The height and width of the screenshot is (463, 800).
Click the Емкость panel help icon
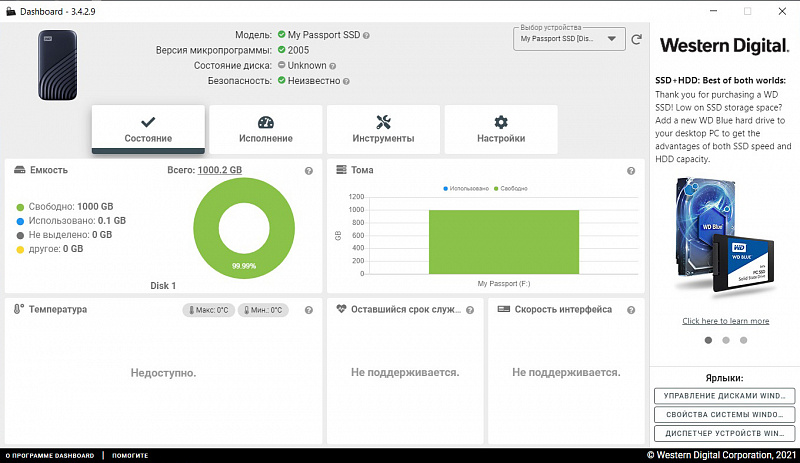tap(309, 171)
